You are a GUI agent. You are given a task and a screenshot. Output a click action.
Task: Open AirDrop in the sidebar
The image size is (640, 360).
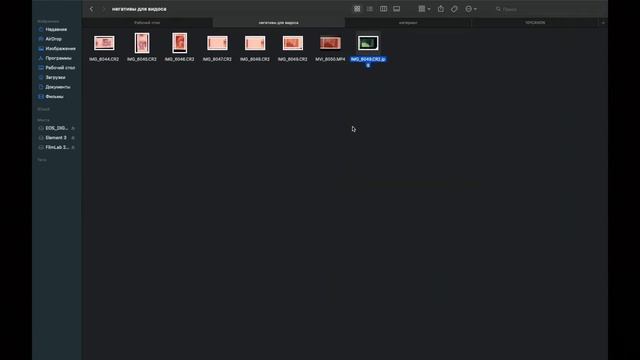pos(53,39)
